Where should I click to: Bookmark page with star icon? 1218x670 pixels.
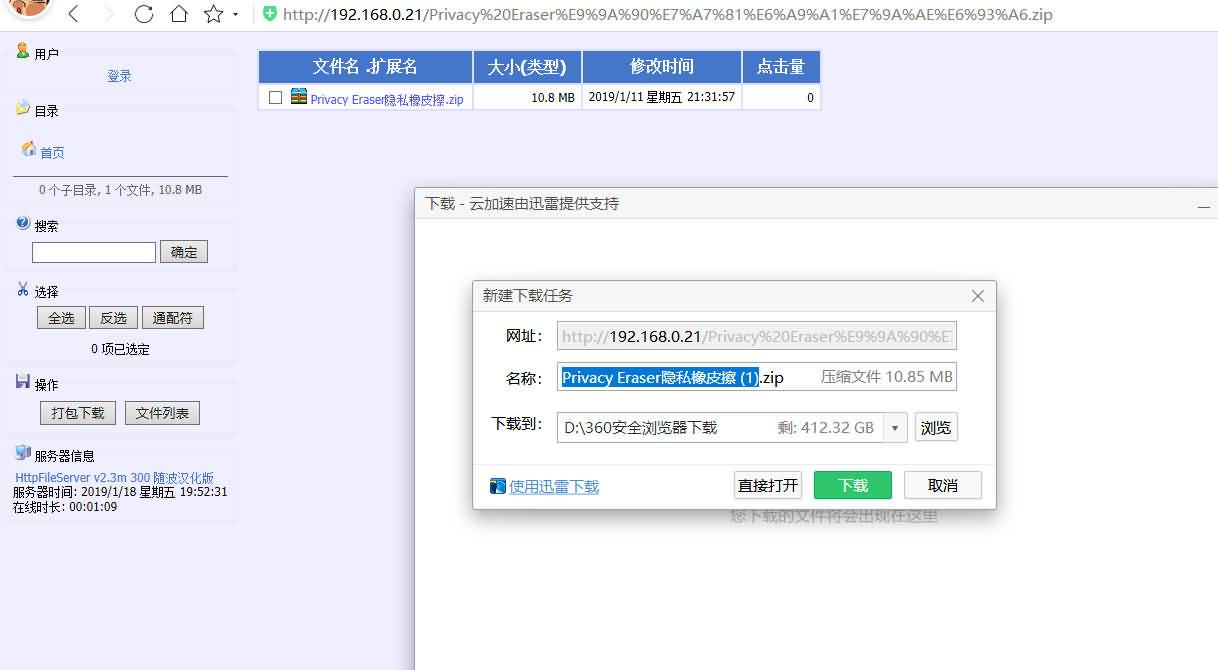pyautogui.click(x=213, y=14)
